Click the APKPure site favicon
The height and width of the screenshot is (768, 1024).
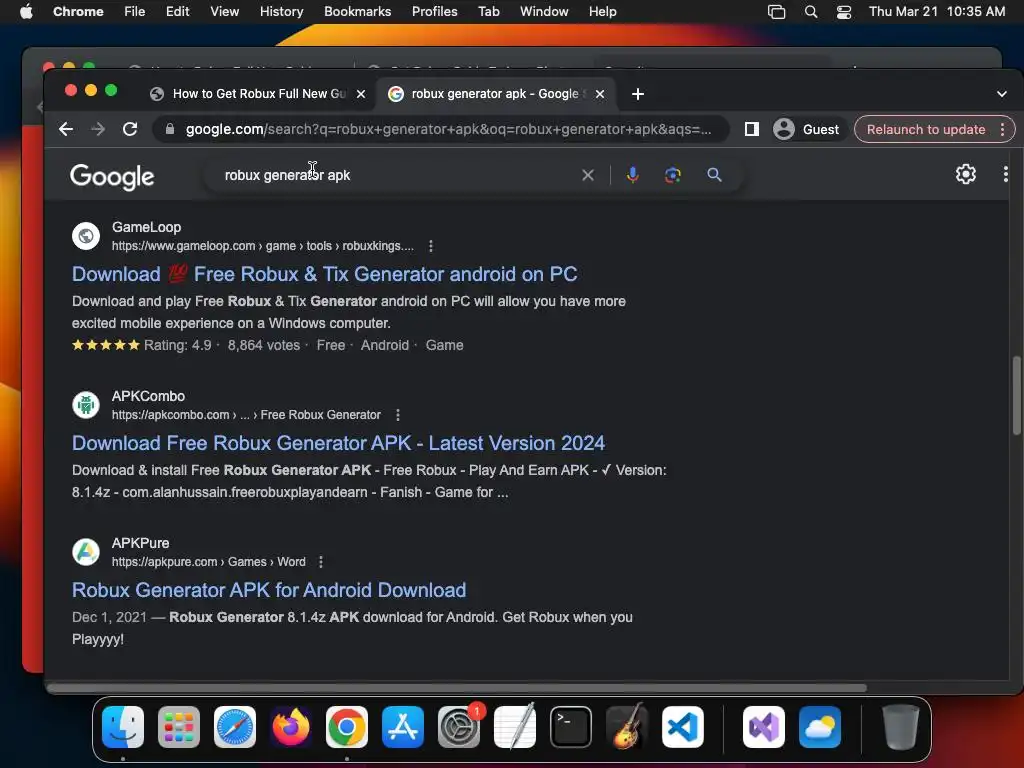coord(86,552)
